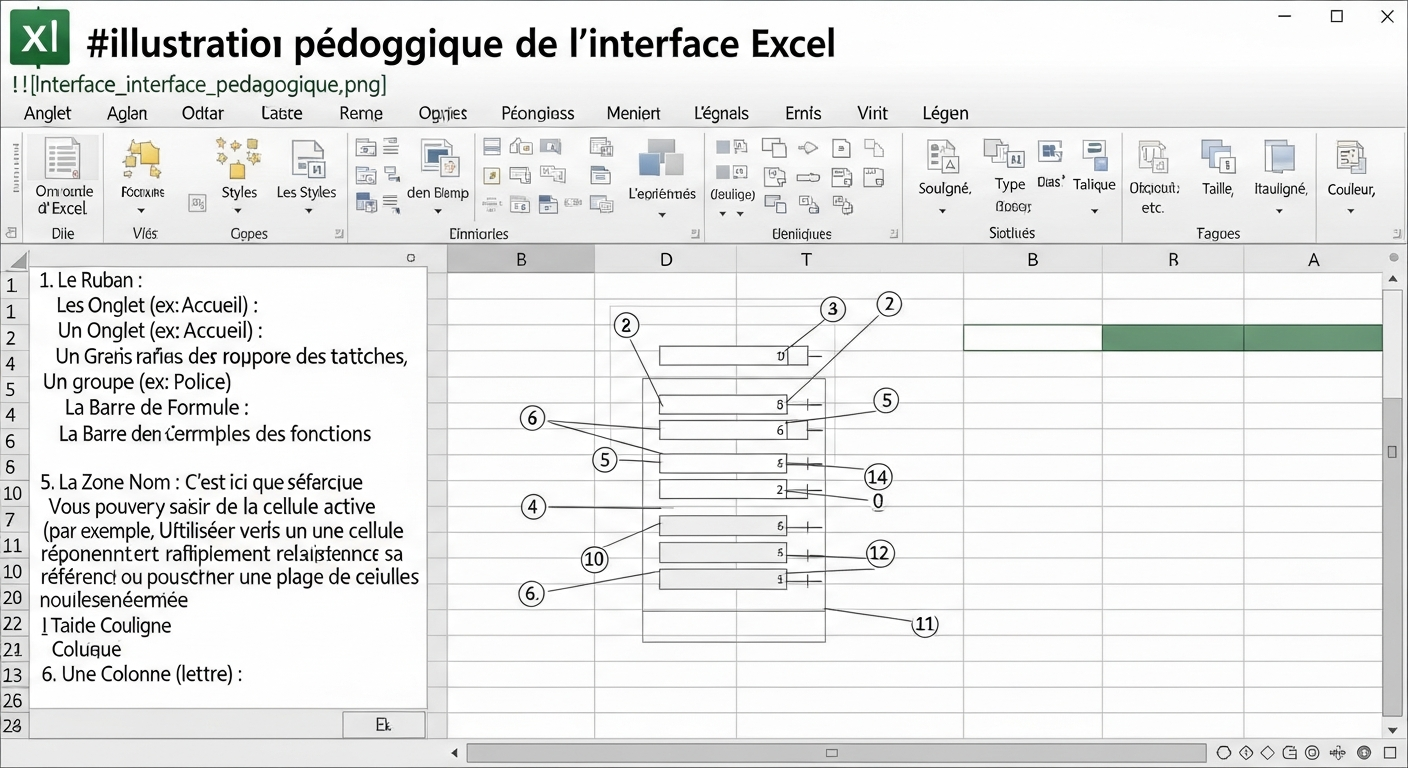Select the column A header
The image size is (1408, 768).
click(1313, 260)
